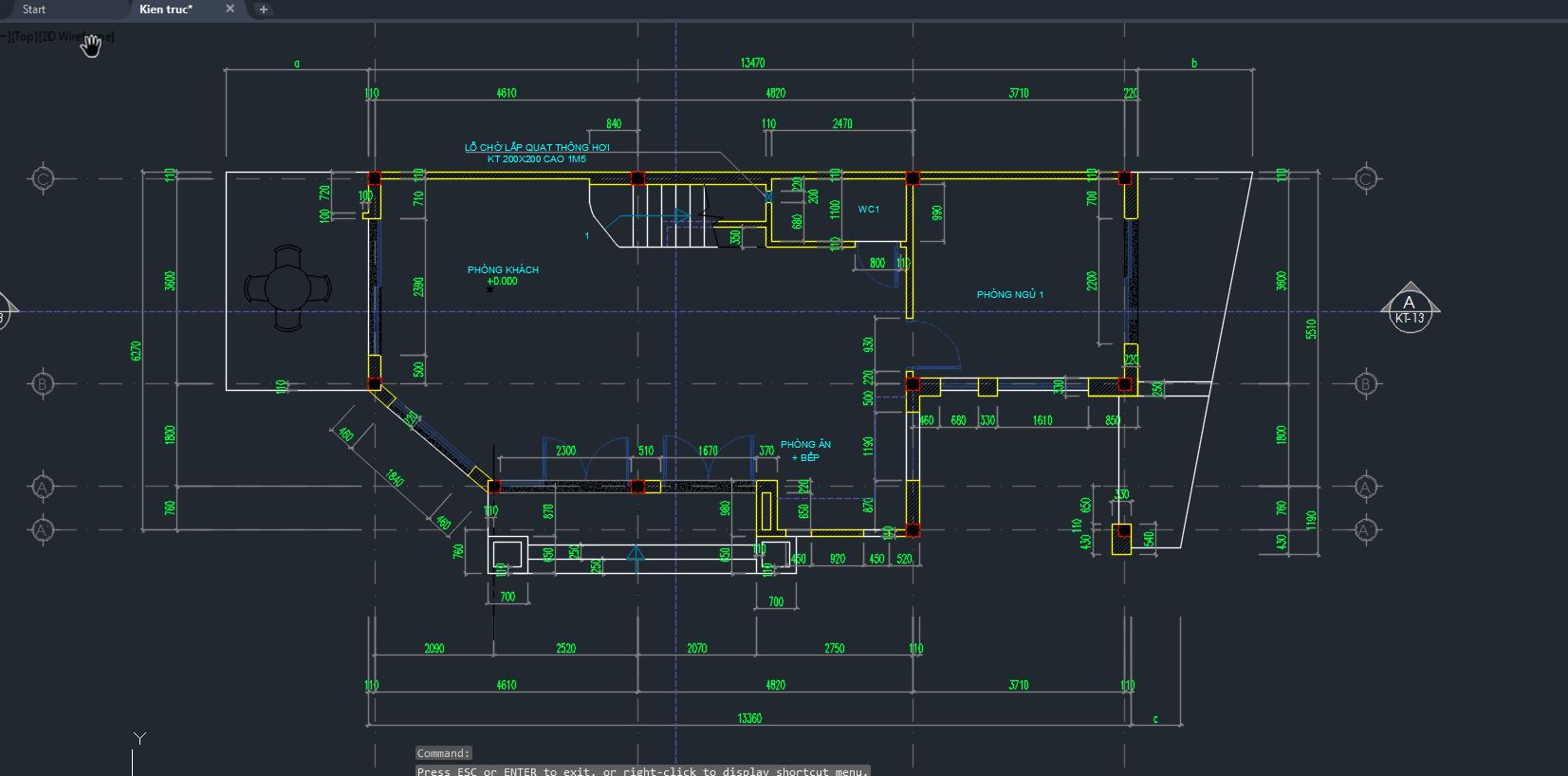Select the bedroom door swing arc
Image resolution: width=1568 pixels, height=776 pixels.
(x=937, y=345)
